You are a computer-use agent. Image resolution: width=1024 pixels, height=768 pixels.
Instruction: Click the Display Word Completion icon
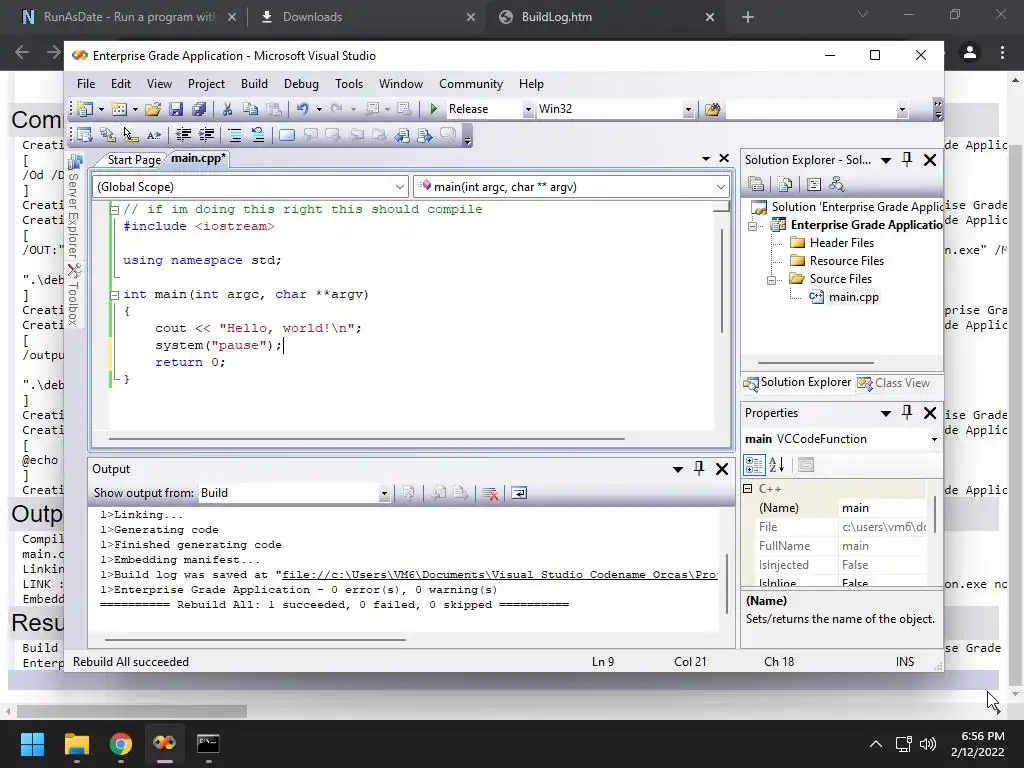(153, 135)
